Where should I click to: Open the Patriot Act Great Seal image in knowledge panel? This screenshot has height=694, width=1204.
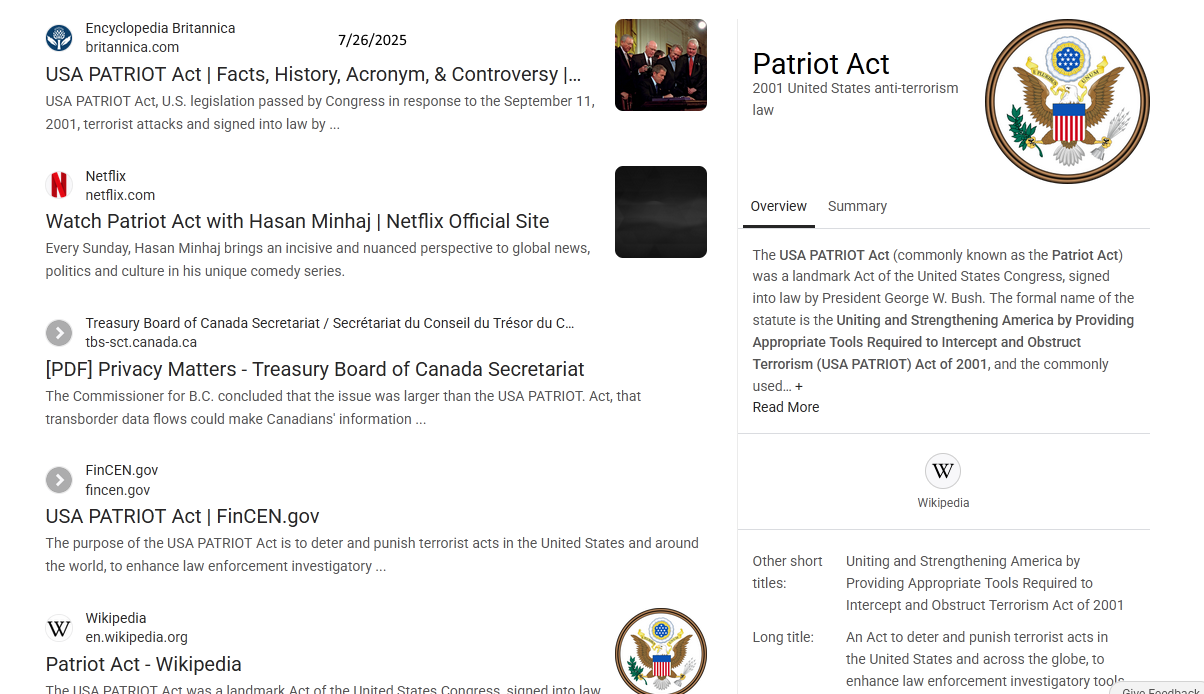click(1067, 101)
